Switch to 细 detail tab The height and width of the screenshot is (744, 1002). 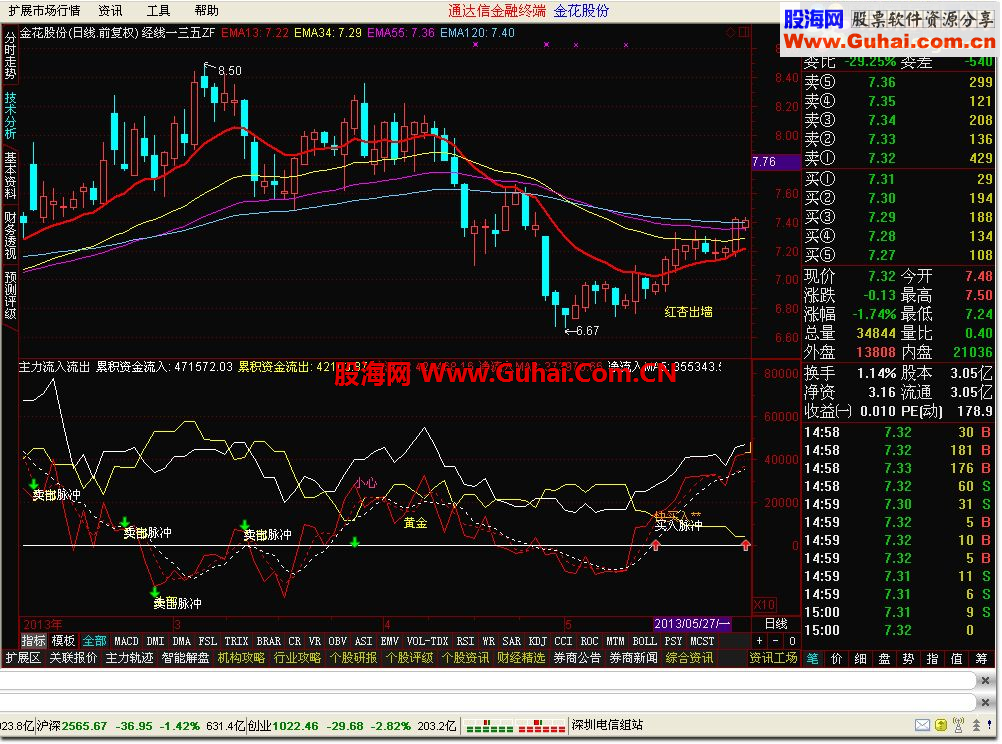[860, 658]
